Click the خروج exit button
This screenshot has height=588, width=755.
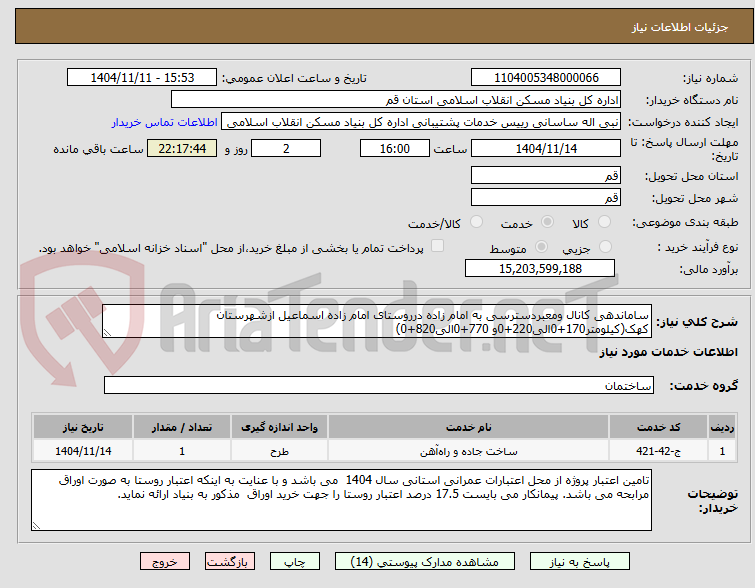pyautogui.click(x=165, y=562)
